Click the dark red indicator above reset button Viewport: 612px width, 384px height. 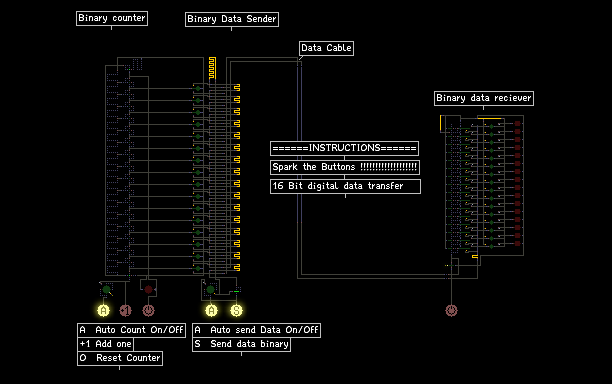[x=148, y=289]
